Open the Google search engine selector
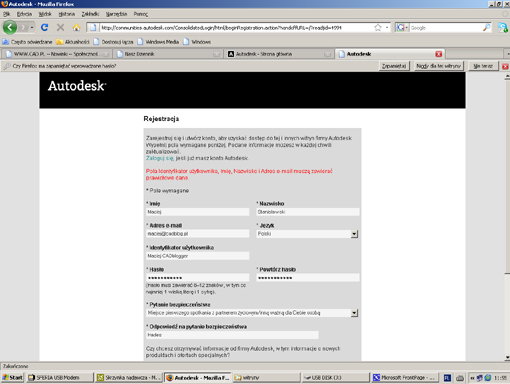Image resolution: width=510 pixels, height=384 pixels. pyautogui.click(x=402, y=28)
